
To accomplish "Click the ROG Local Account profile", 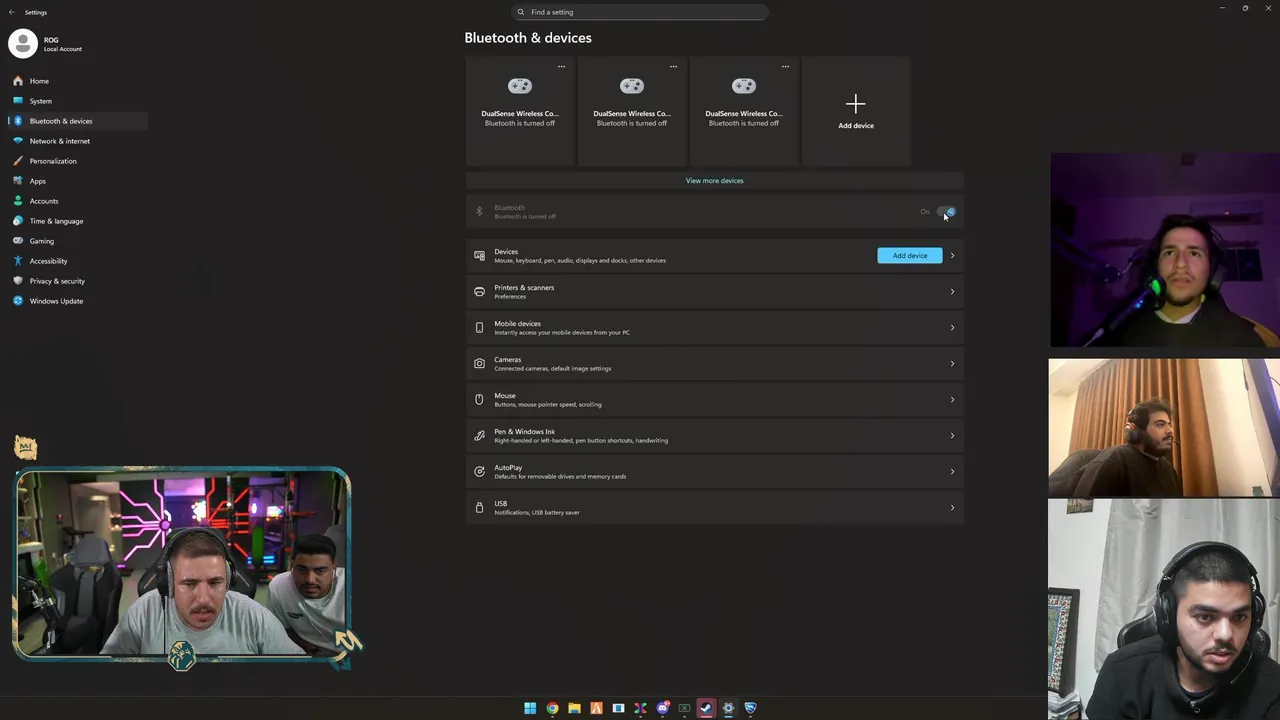I will pyautogui.click(x=46, y=44).
